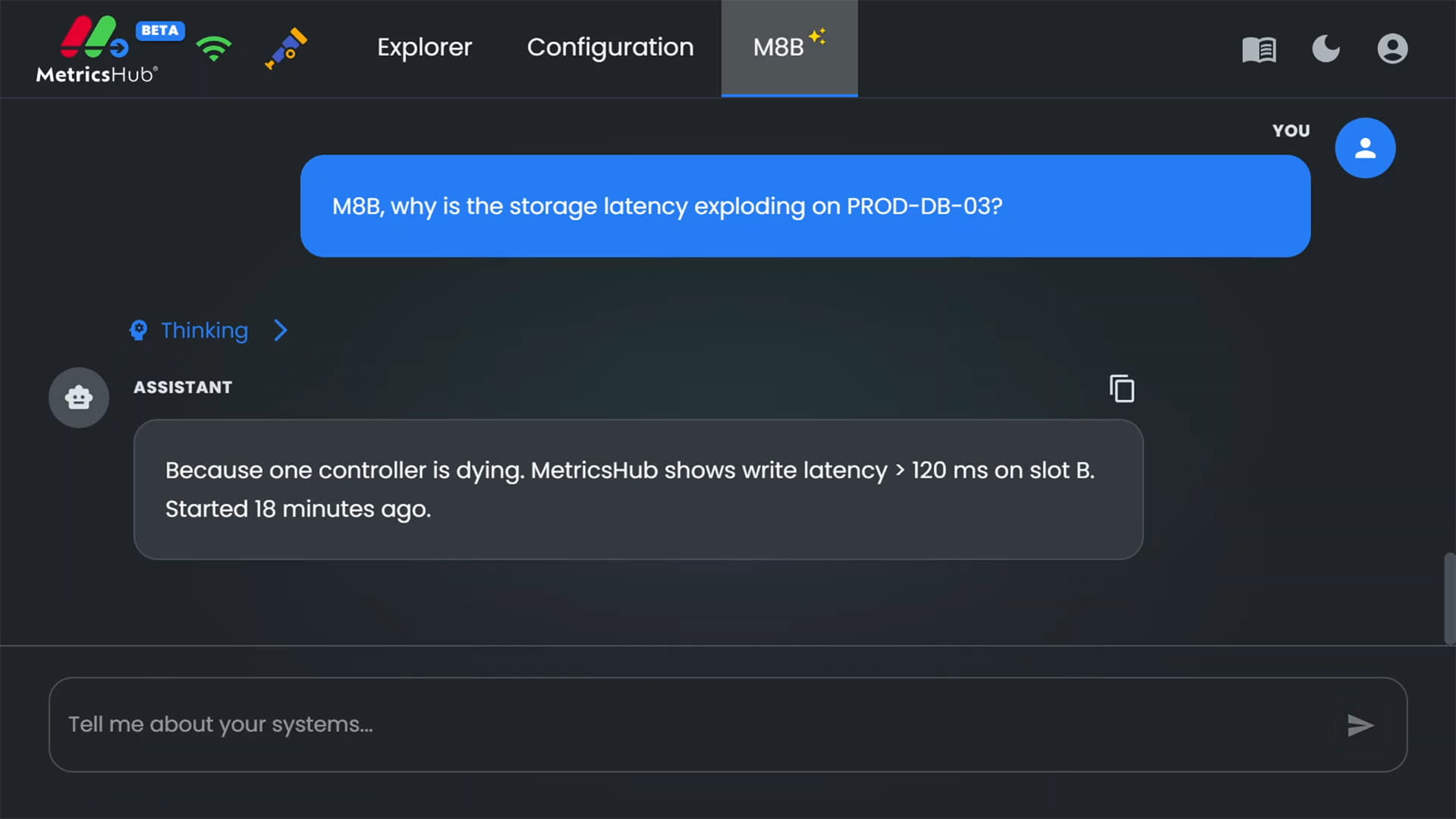Viewport: 1456px width, 819px height.
Task: Click the MetricsHub logo
Action: point(96,48)
